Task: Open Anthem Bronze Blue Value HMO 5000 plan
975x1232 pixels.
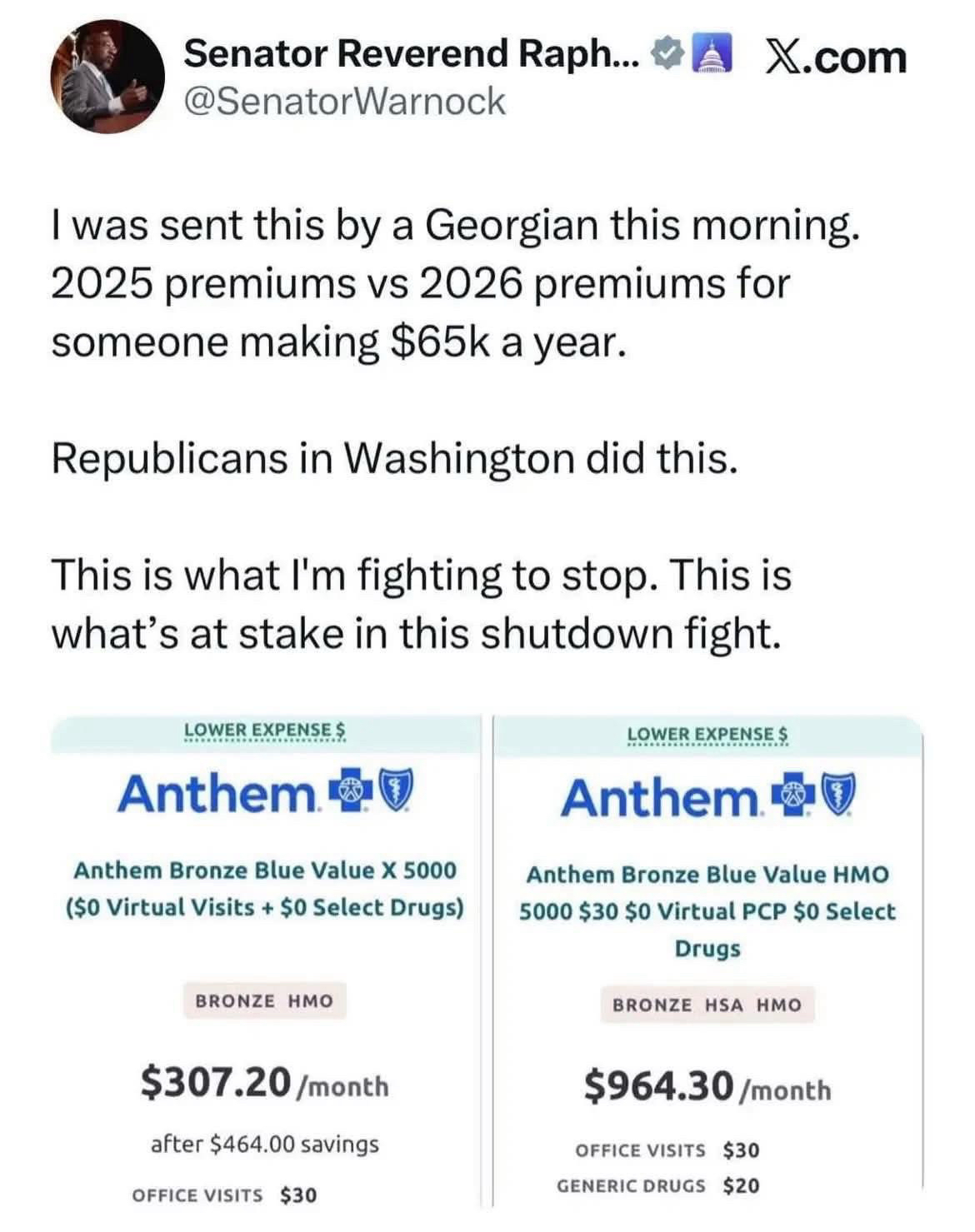Action: click(707, 910)
